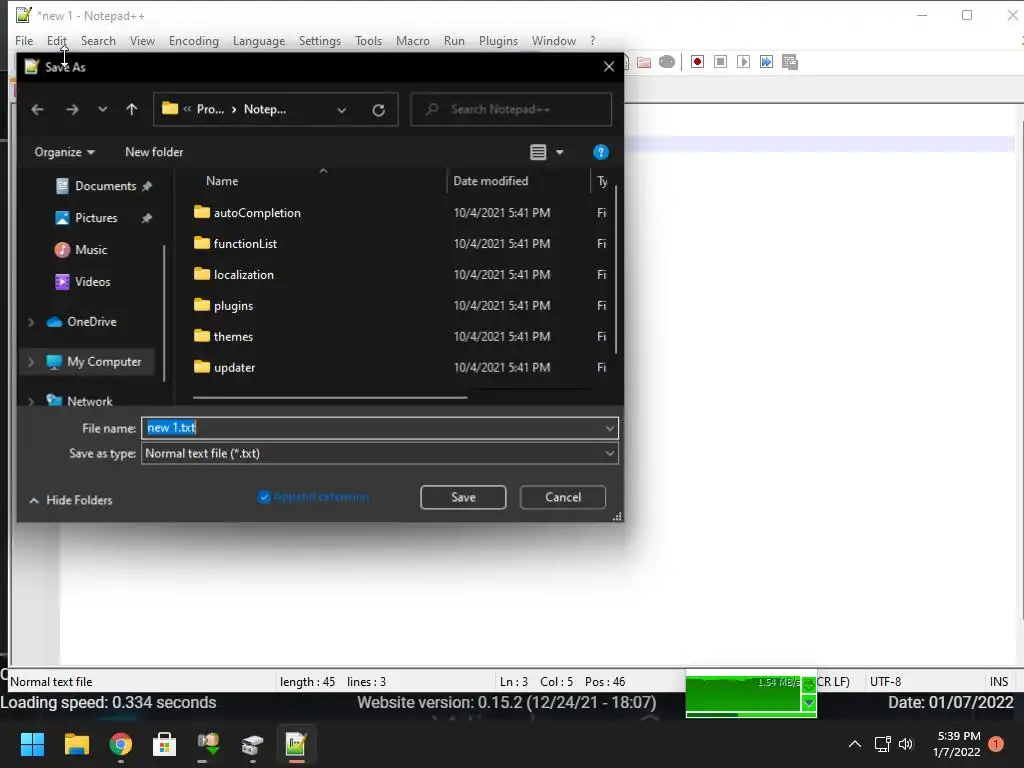Screen dimensions: 1024x768
Task: Open the Macro menu
Action: [x=413, y=40]
